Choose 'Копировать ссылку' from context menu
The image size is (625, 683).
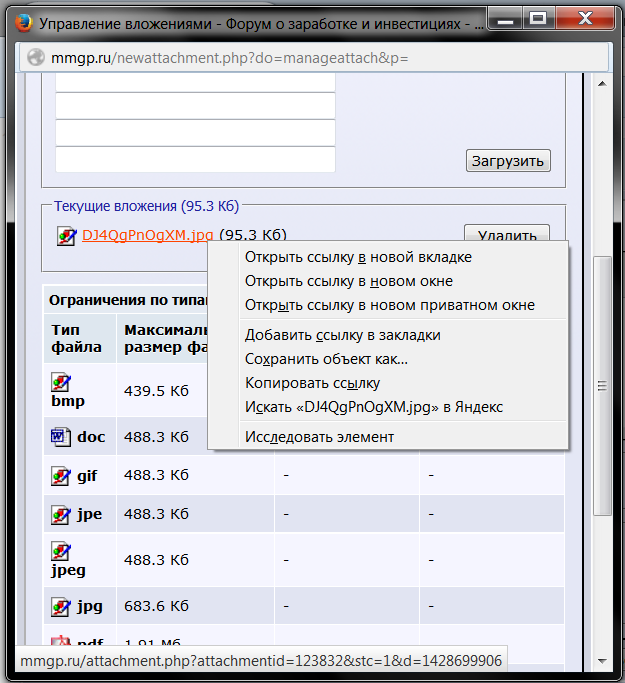point(312,383)
